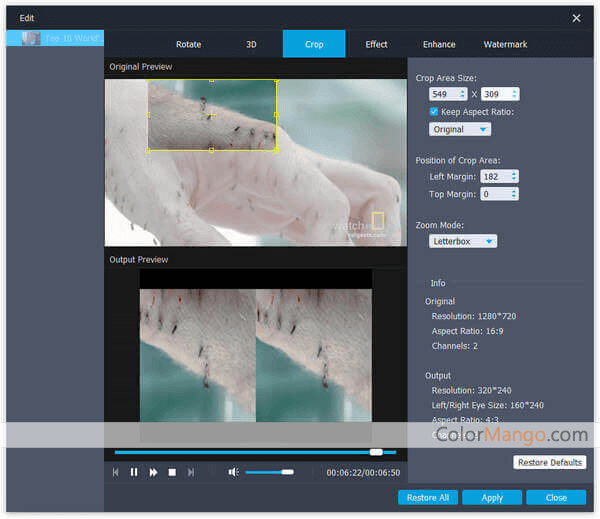600x519 pixels.
Task: Click the bottom-middle crop handle
Action: [212, 150]
